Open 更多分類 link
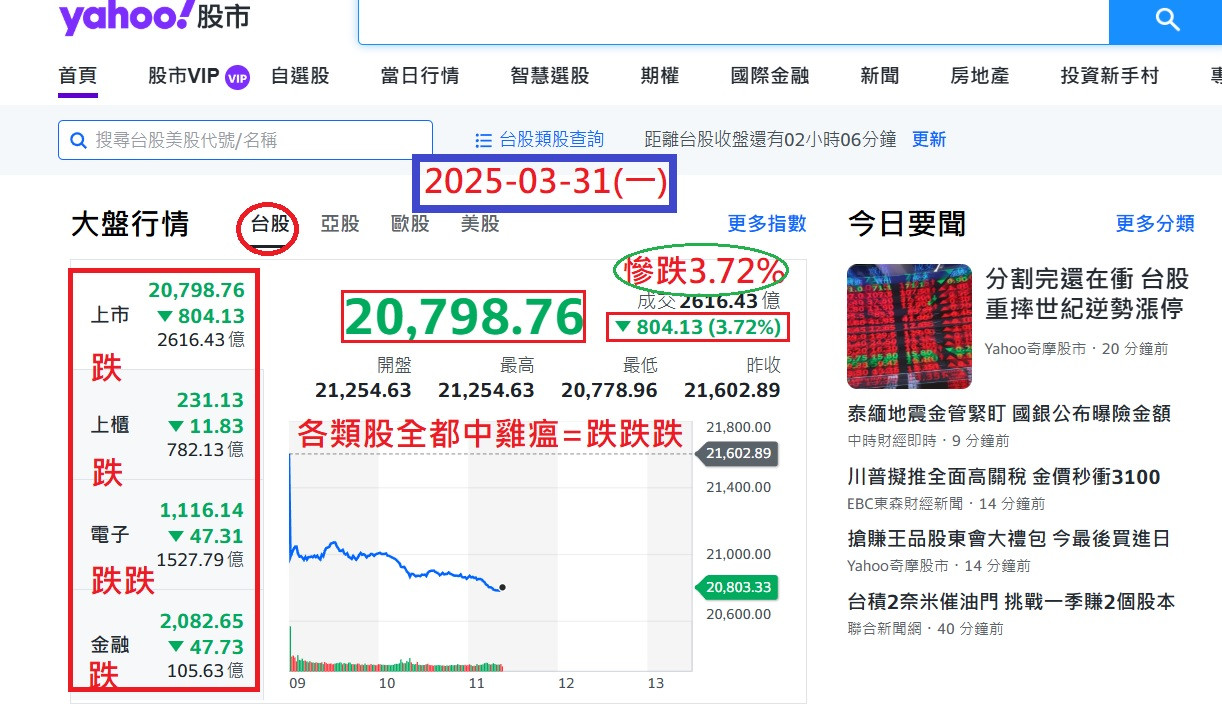Viewport: 1222px width, 707px height. pos(1154,224)
